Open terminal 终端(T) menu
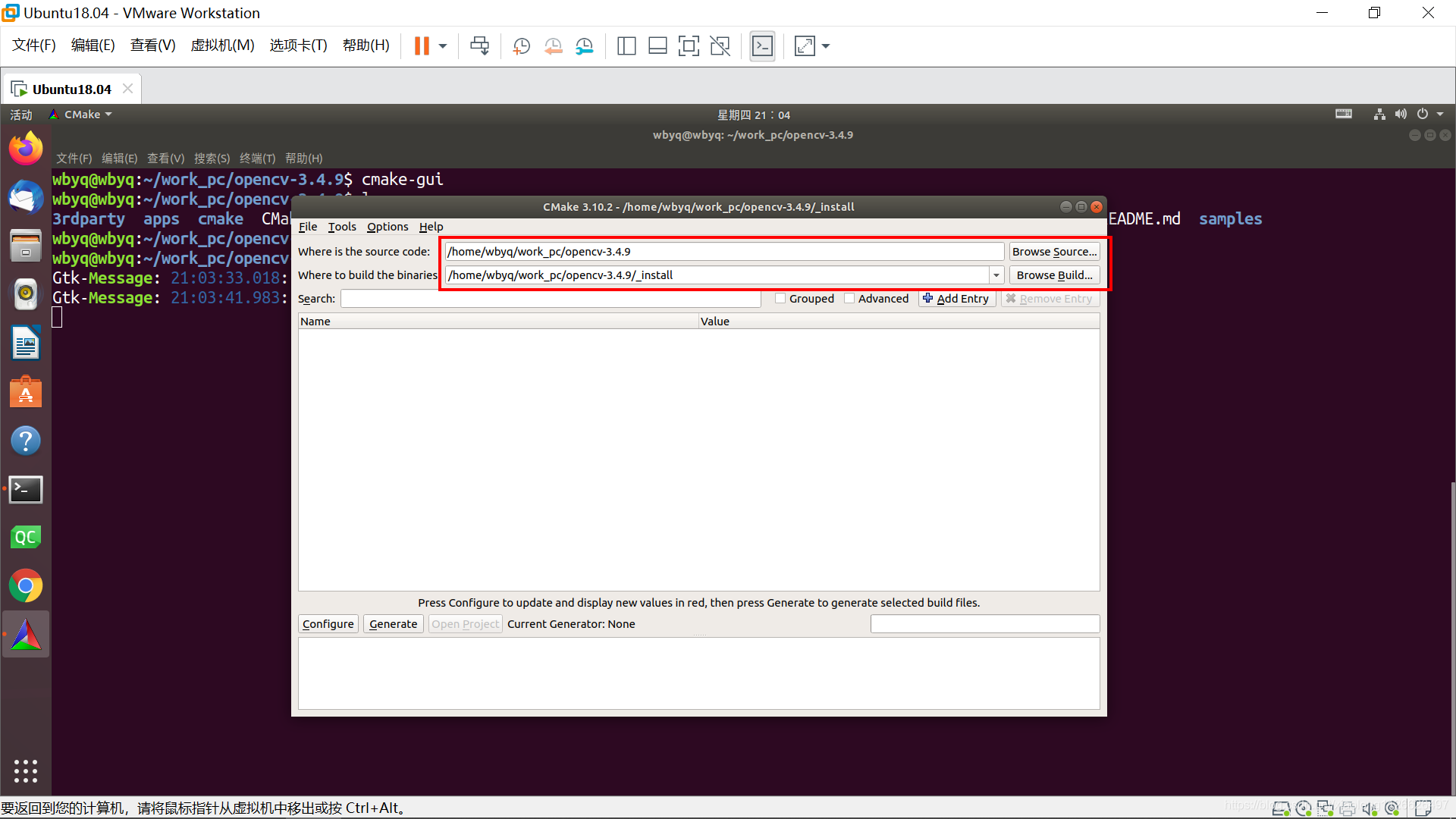The image size is (1456, 819). click(257, 158)
